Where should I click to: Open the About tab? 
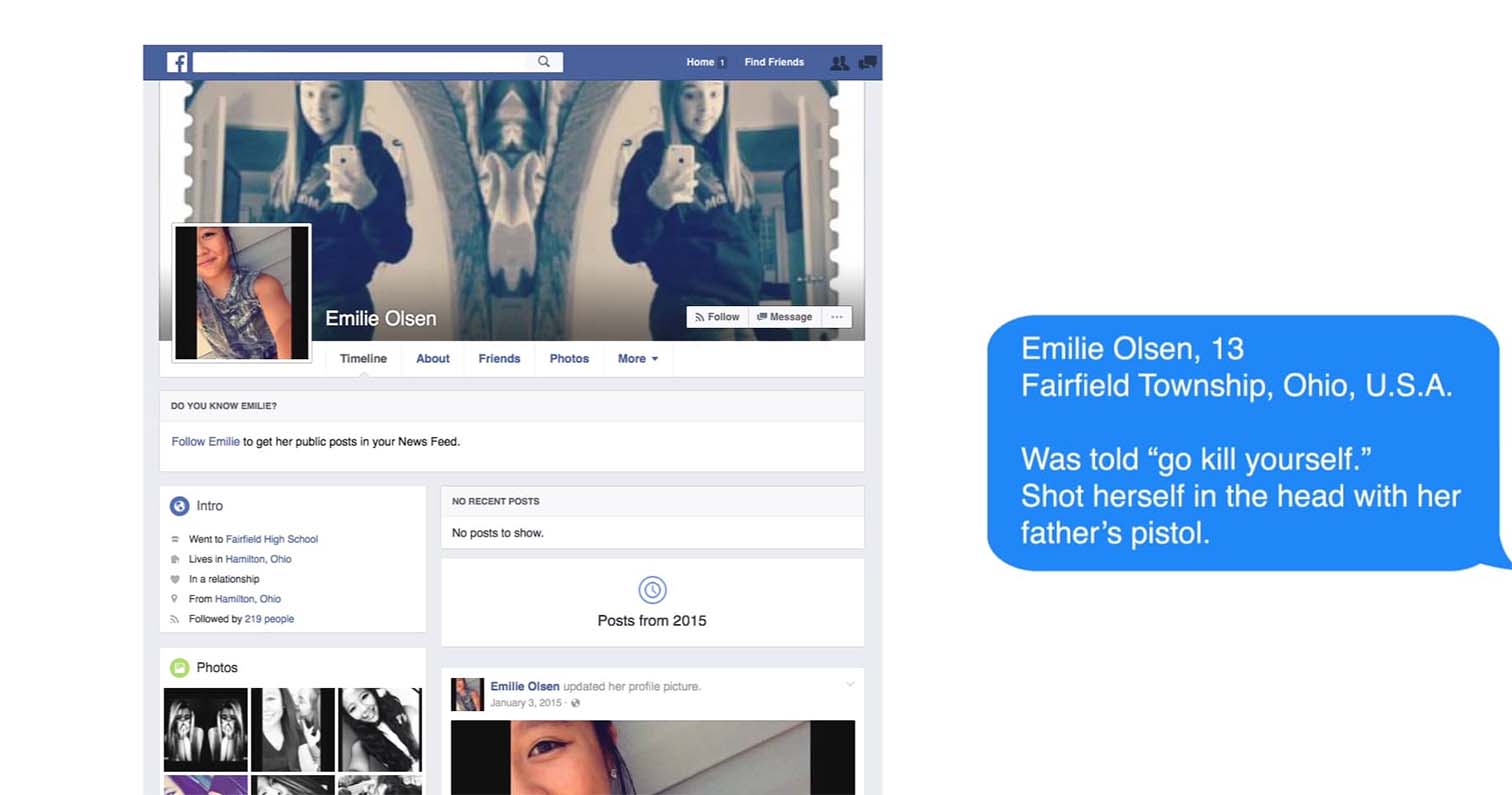[433, 359]
